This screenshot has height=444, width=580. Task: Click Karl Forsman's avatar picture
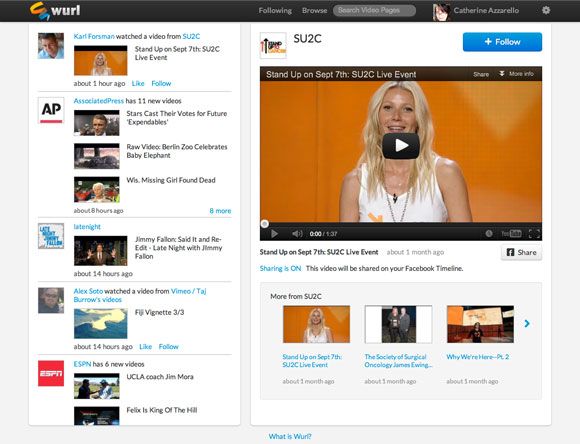coord(51,46)
